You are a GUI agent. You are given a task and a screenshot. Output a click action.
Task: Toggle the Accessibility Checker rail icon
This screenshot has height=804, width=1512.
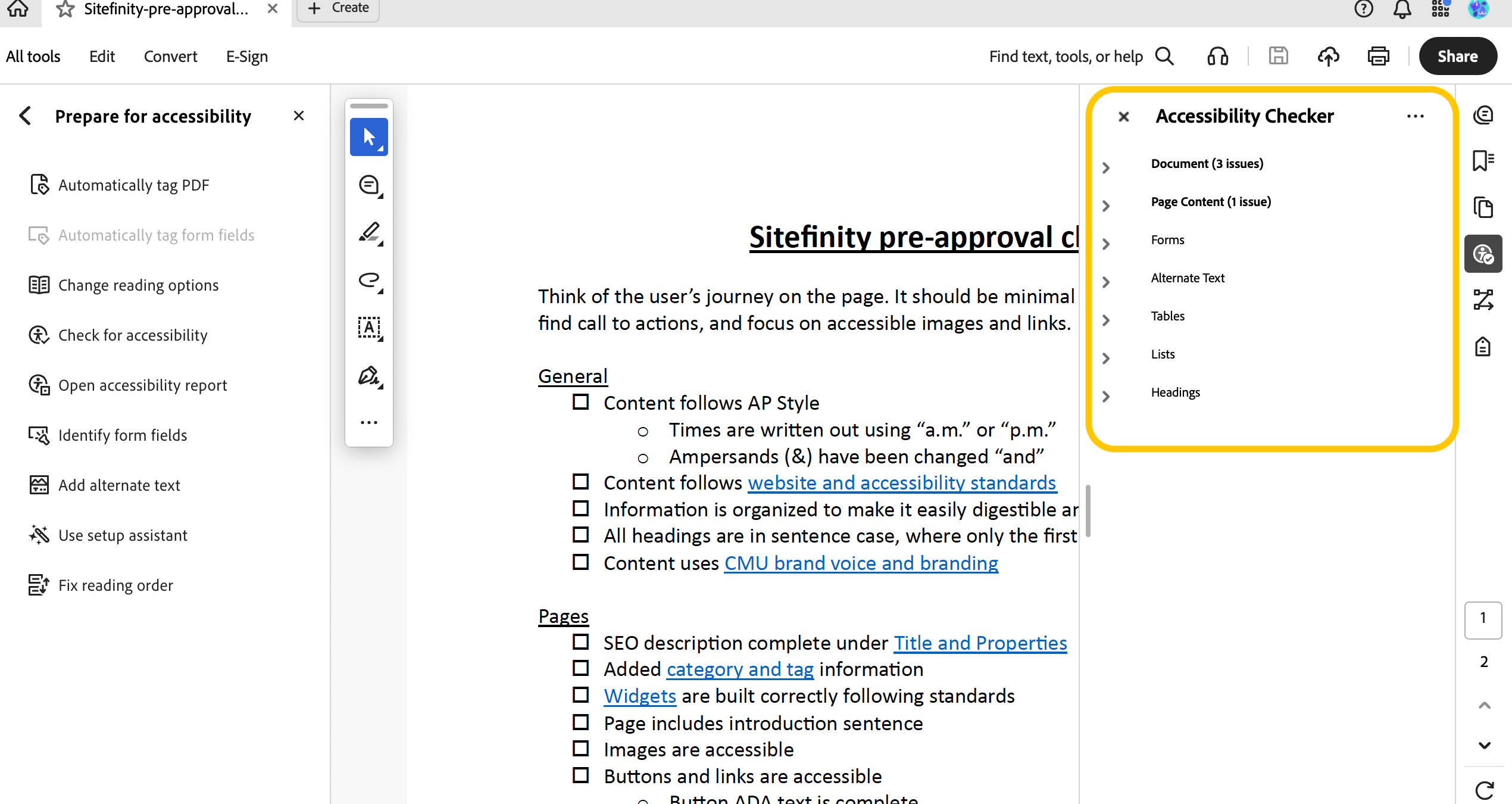click(1483, 254)
